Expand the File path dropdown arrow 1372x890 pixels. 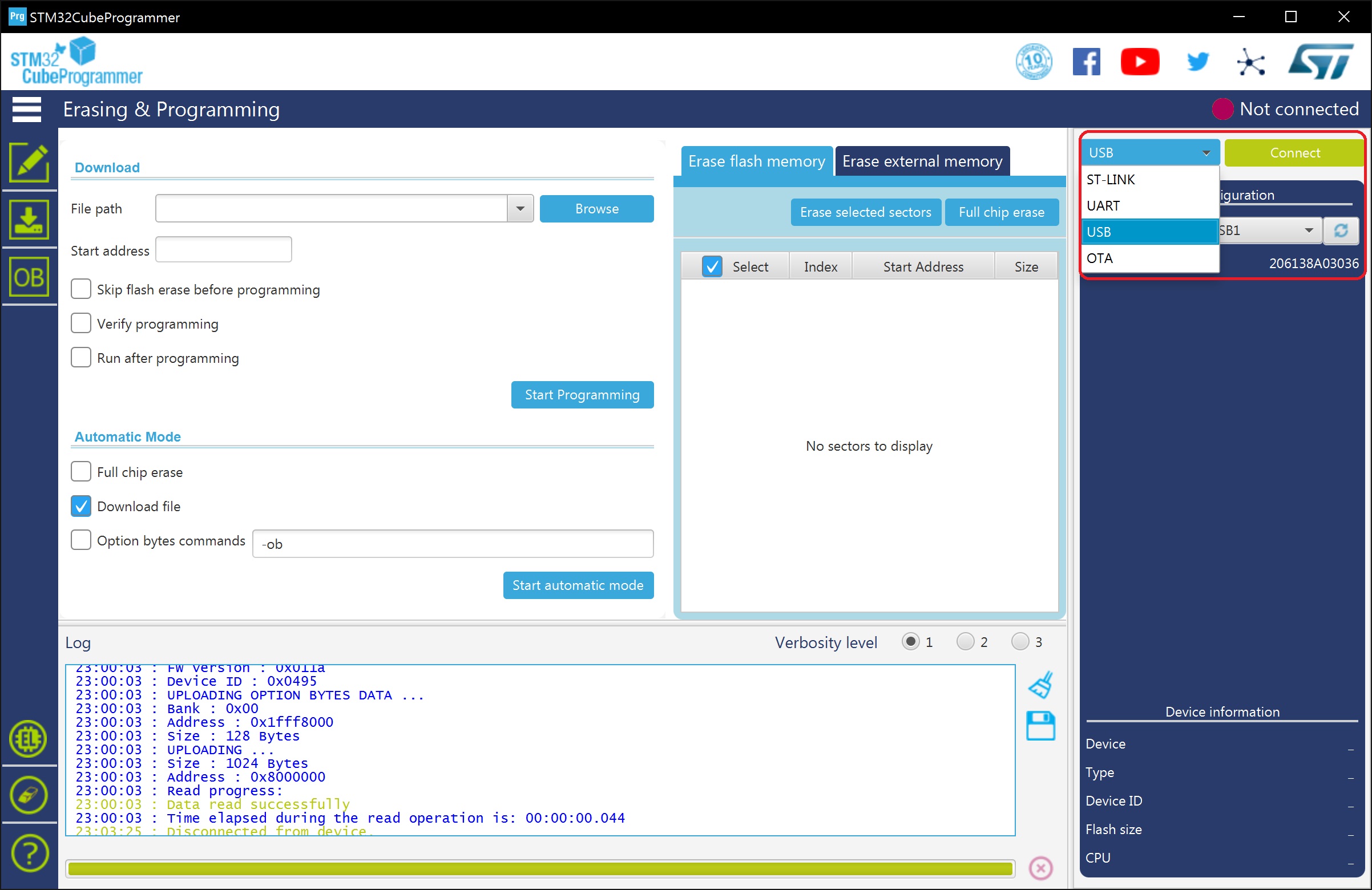(520, 209)
